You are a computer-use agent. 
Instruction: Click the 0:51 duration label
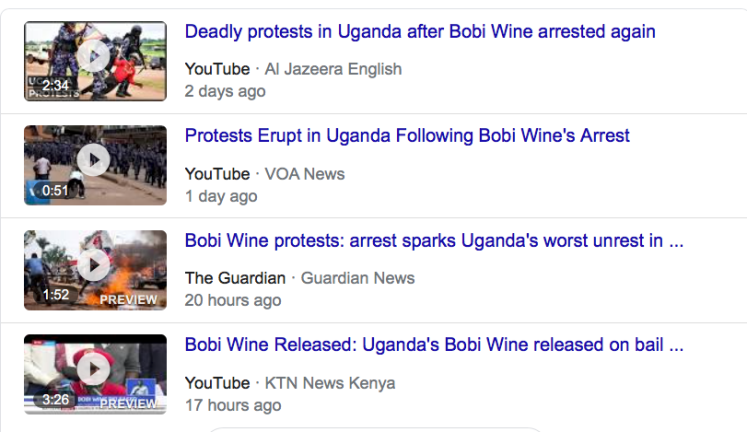click(55, 190)
